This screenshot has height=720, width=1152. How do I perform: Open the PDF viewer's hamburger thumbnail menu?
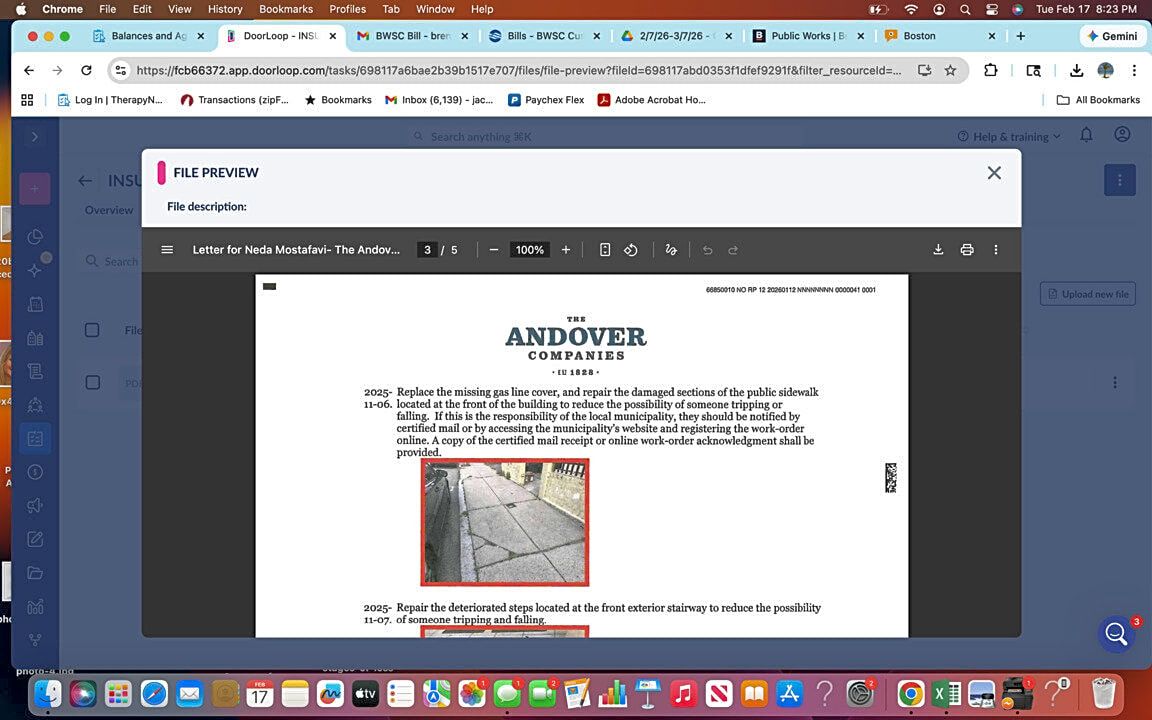167,249
